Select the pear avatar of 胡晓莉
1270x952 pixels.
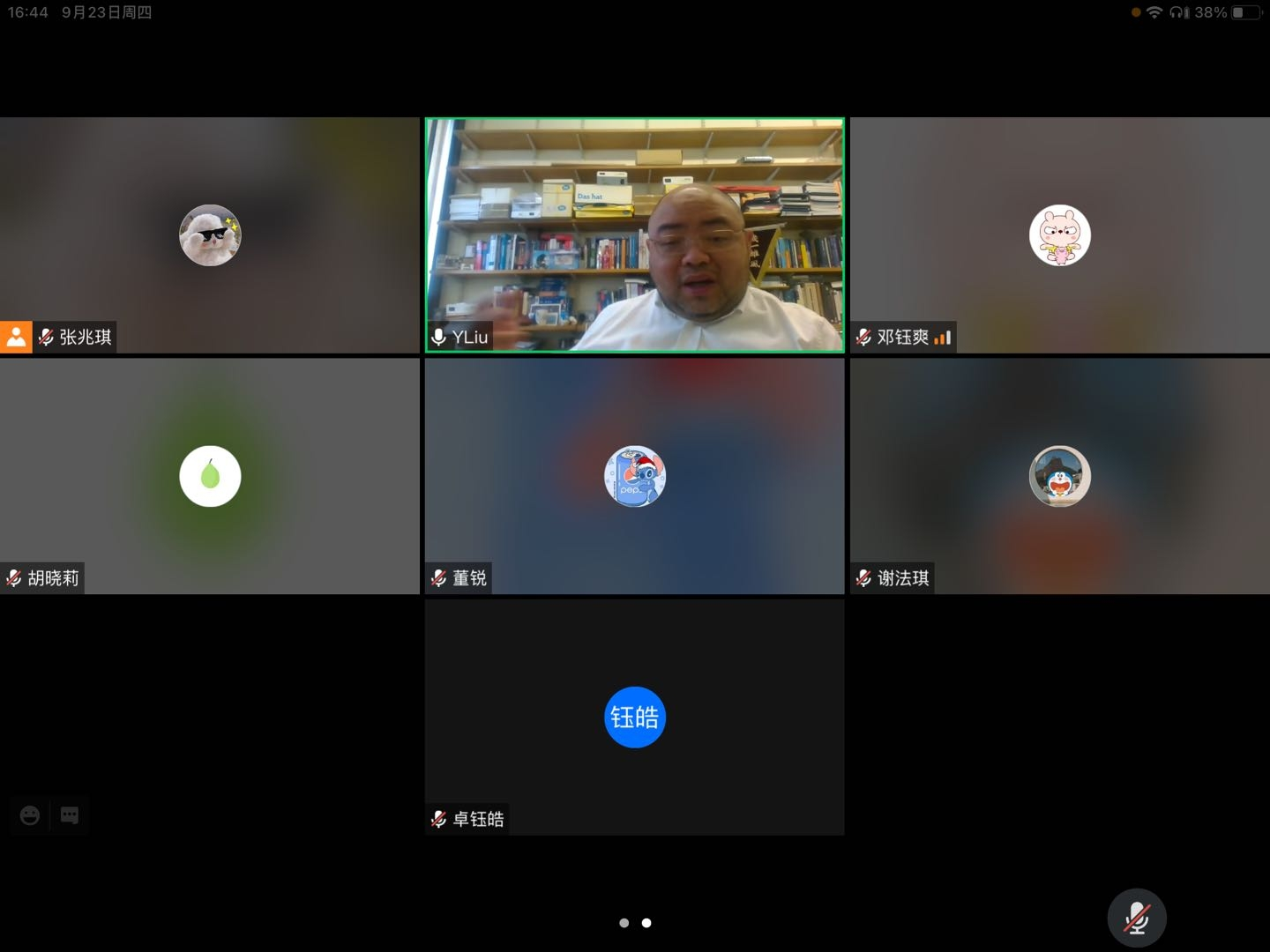pyautogui.click(x=210, y=476)
